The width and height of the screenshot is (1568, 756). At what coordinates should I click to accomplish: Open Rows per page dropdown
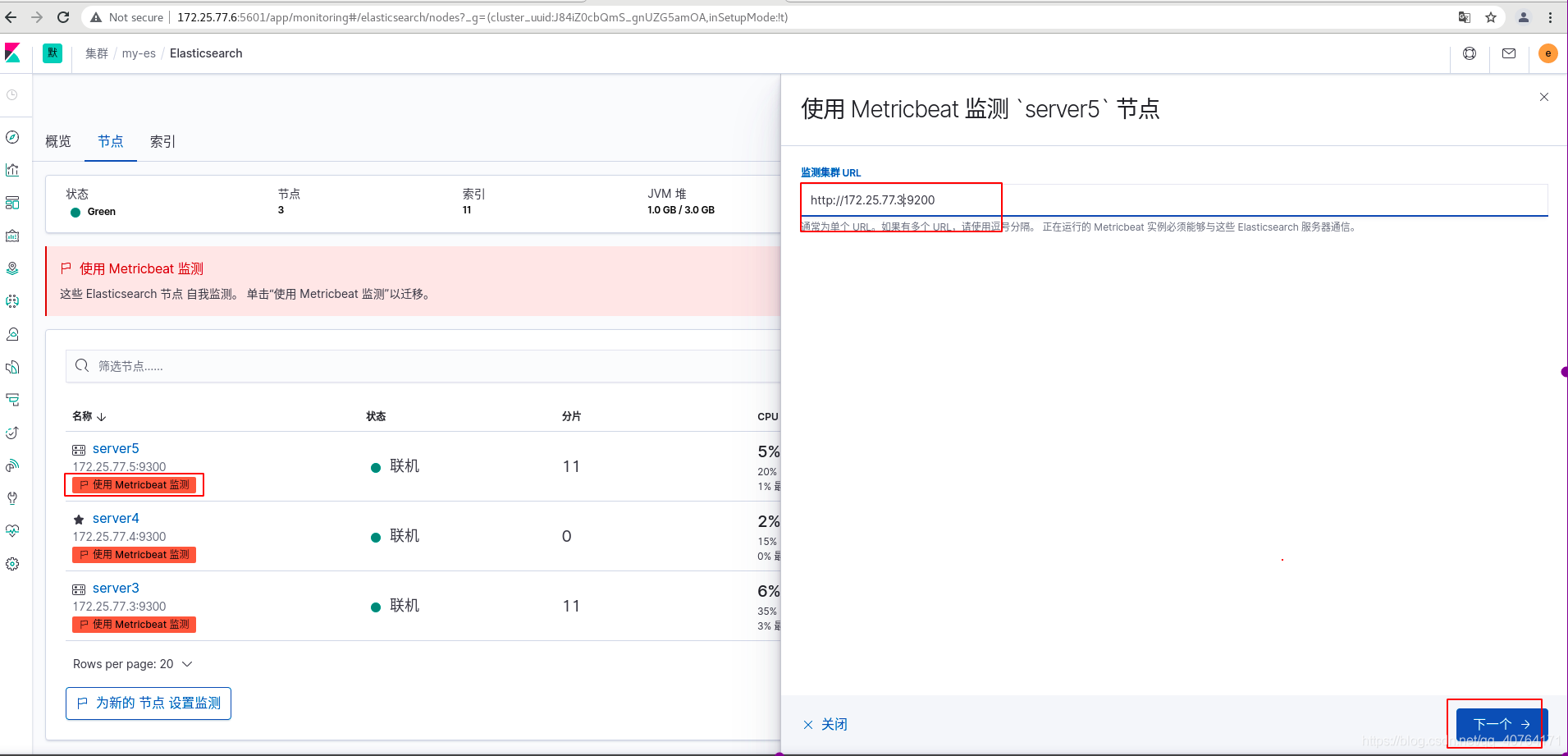(x=133, y=664)
